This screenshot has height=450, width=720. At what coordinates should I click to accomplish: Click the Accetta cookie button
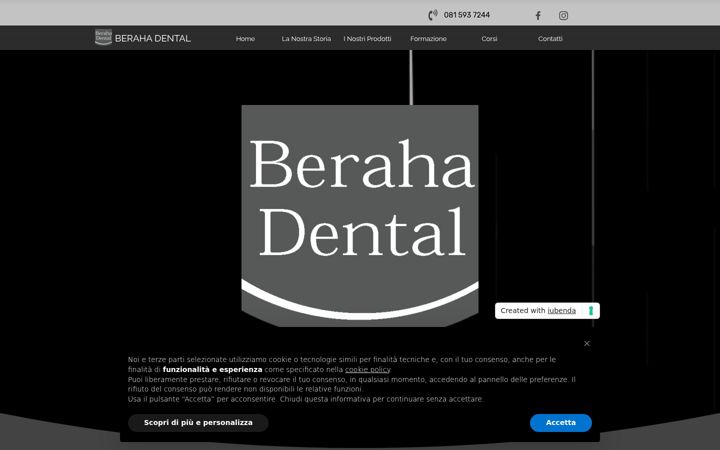[x=561, y=423]
